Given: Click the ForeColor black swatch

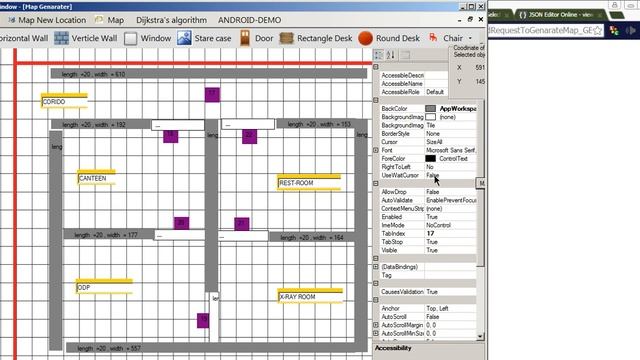Looking at the screenshot, I should 430,158.
